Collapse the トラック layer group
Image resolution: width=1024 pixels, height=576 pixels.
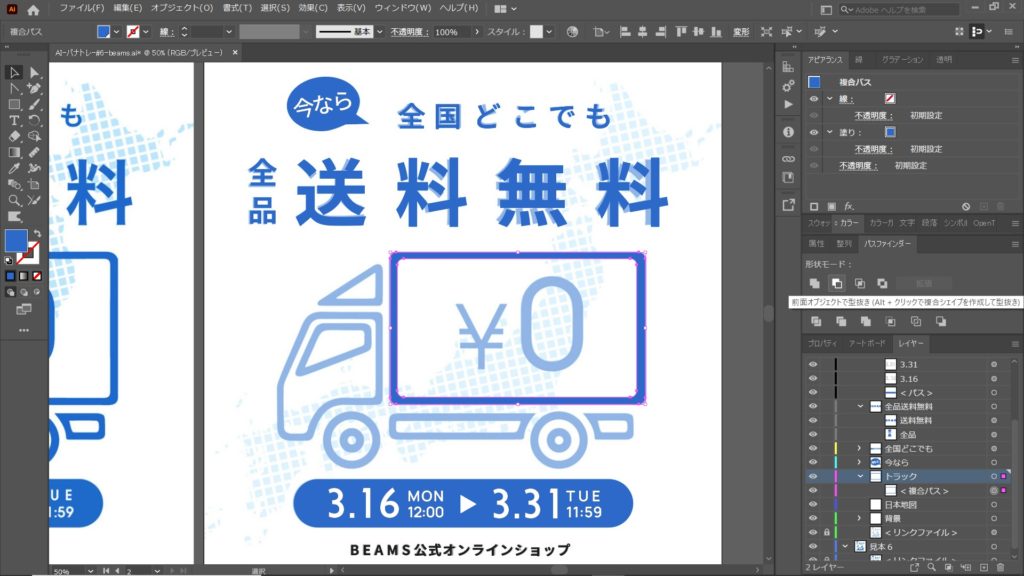point(860,476)
